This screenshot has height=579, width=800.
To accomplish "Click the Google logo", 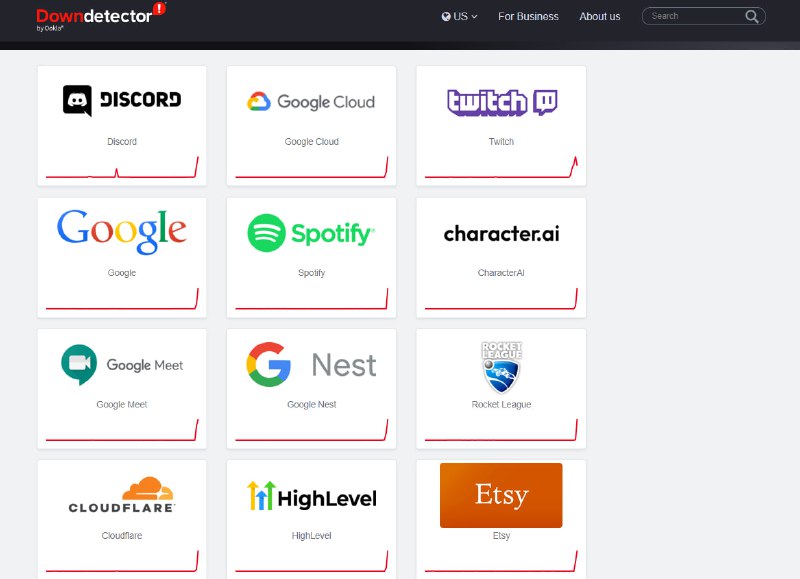I will click(x=122, y=232).
